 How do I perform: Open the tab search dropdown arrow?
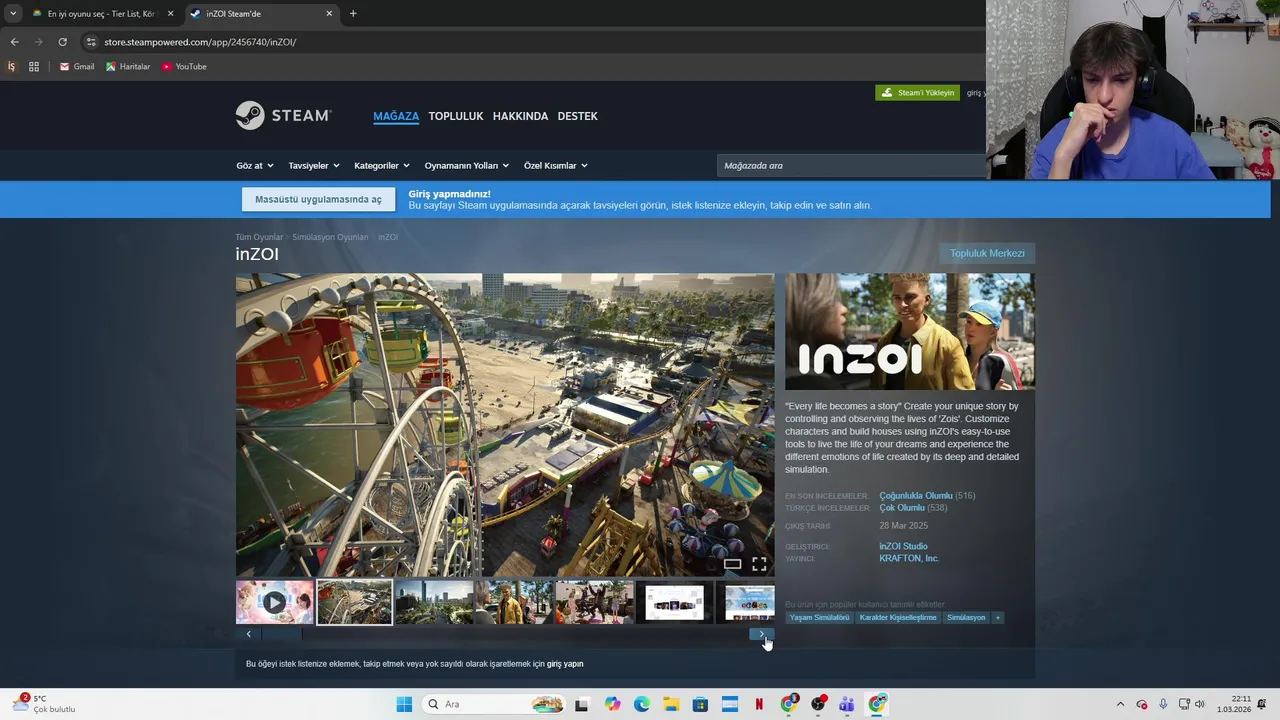coord(12,14)
